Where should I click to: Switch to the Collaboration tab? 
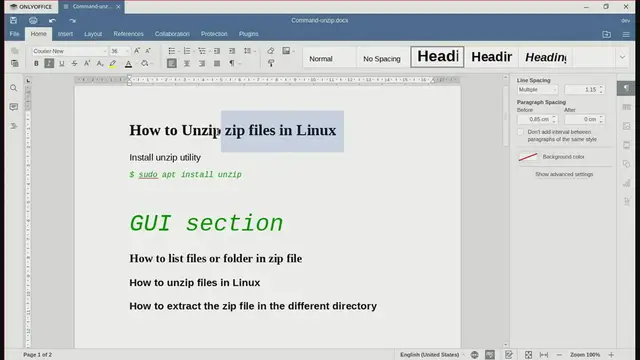(172, 34)
